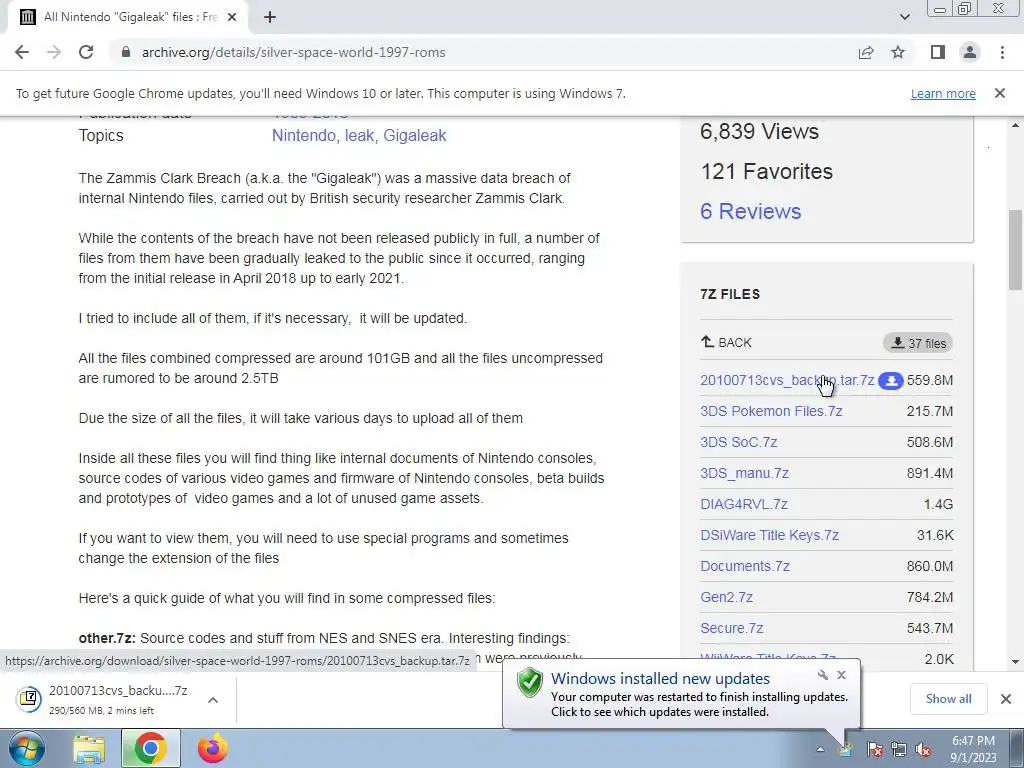Open Chrome's three-dot menu
The width and height of the screenshot is (1024, 768).
(x=1002, y=52)
